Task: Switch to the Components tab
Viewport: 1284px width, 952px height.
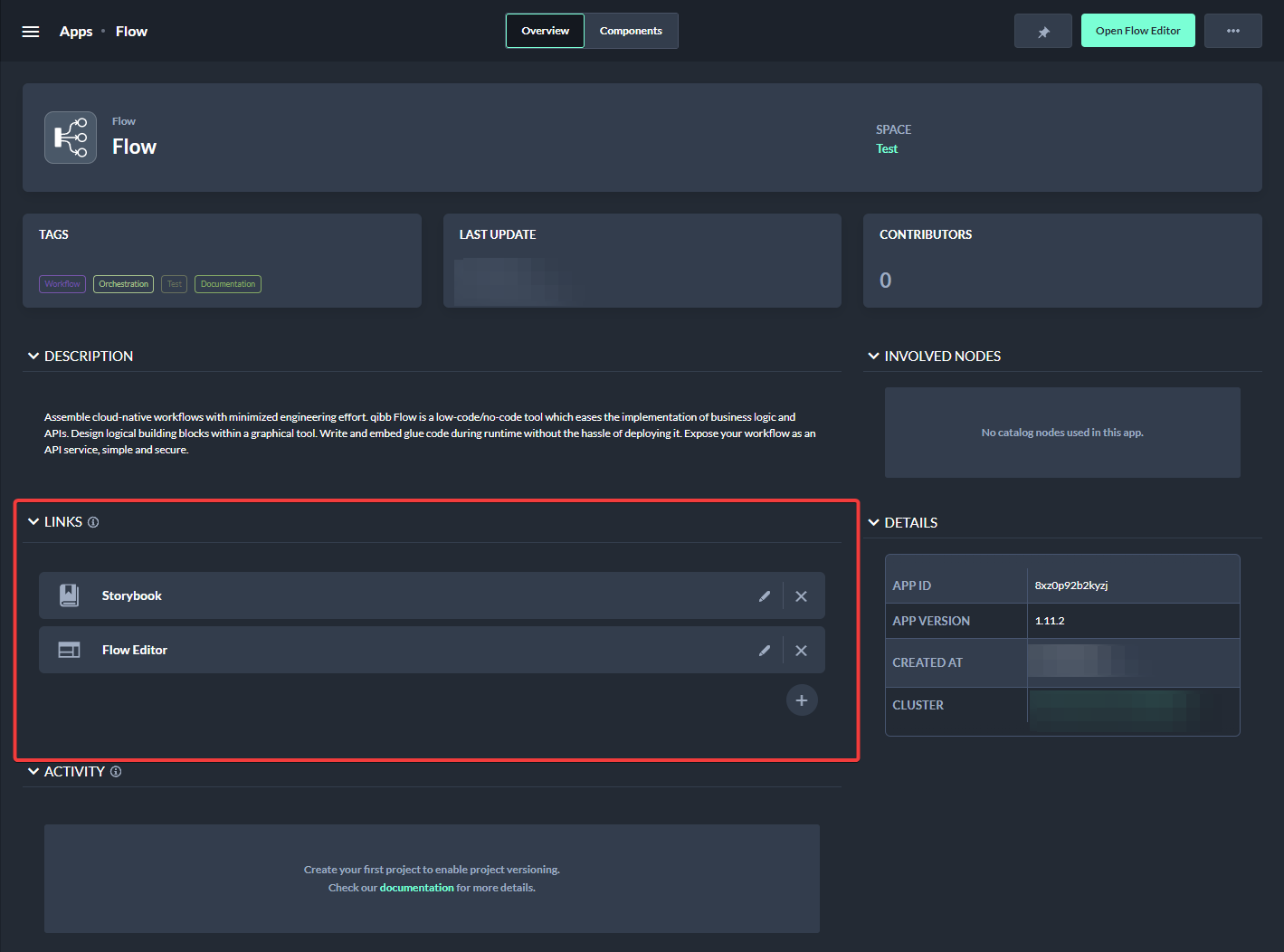Action: (631, 32)
